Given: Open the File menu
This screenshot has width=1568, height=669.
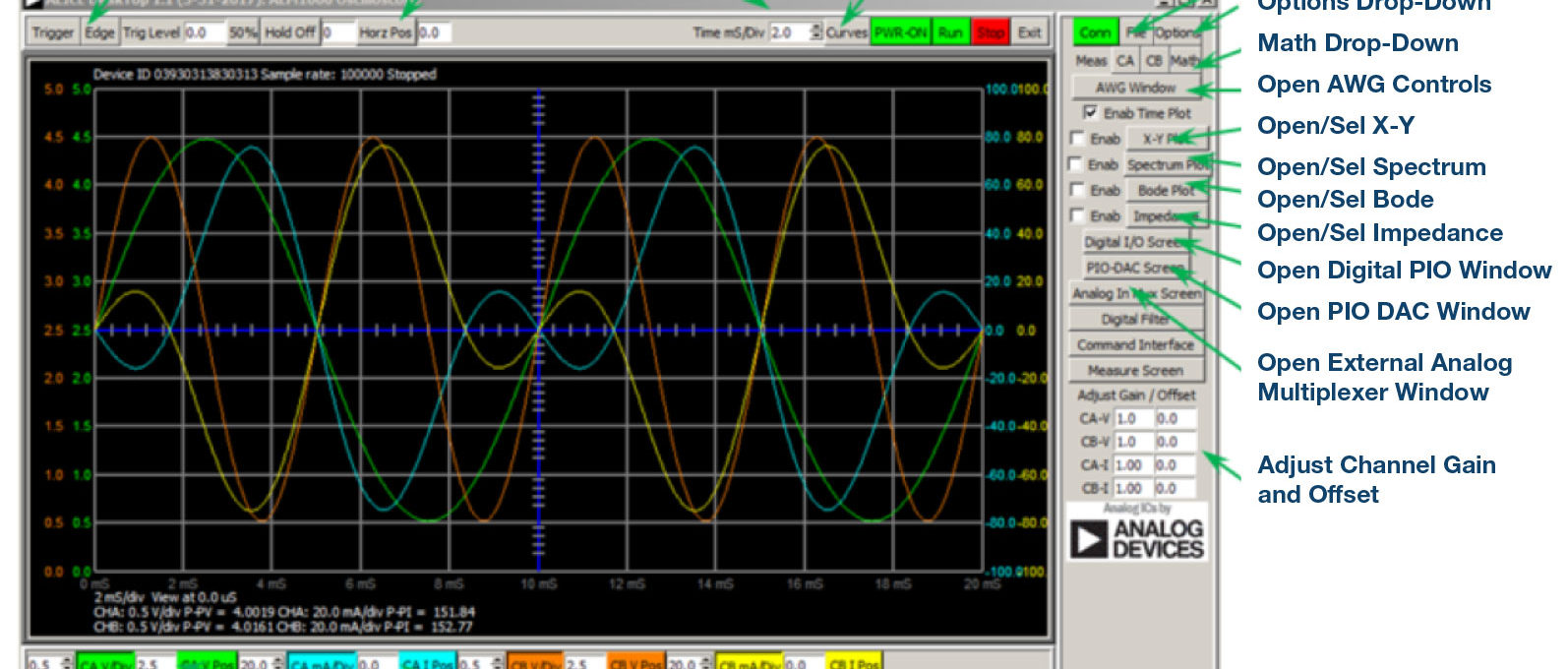Looking at the screenshot, I should point(1135,32).
